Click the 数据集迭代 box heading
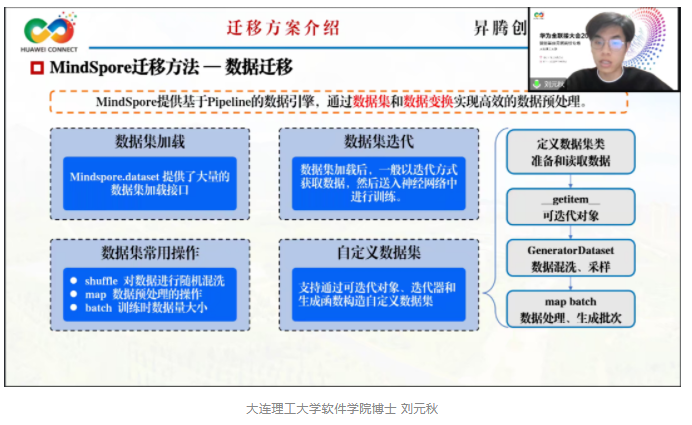This screenshot has height=425, width=692. tap(372, 140)
